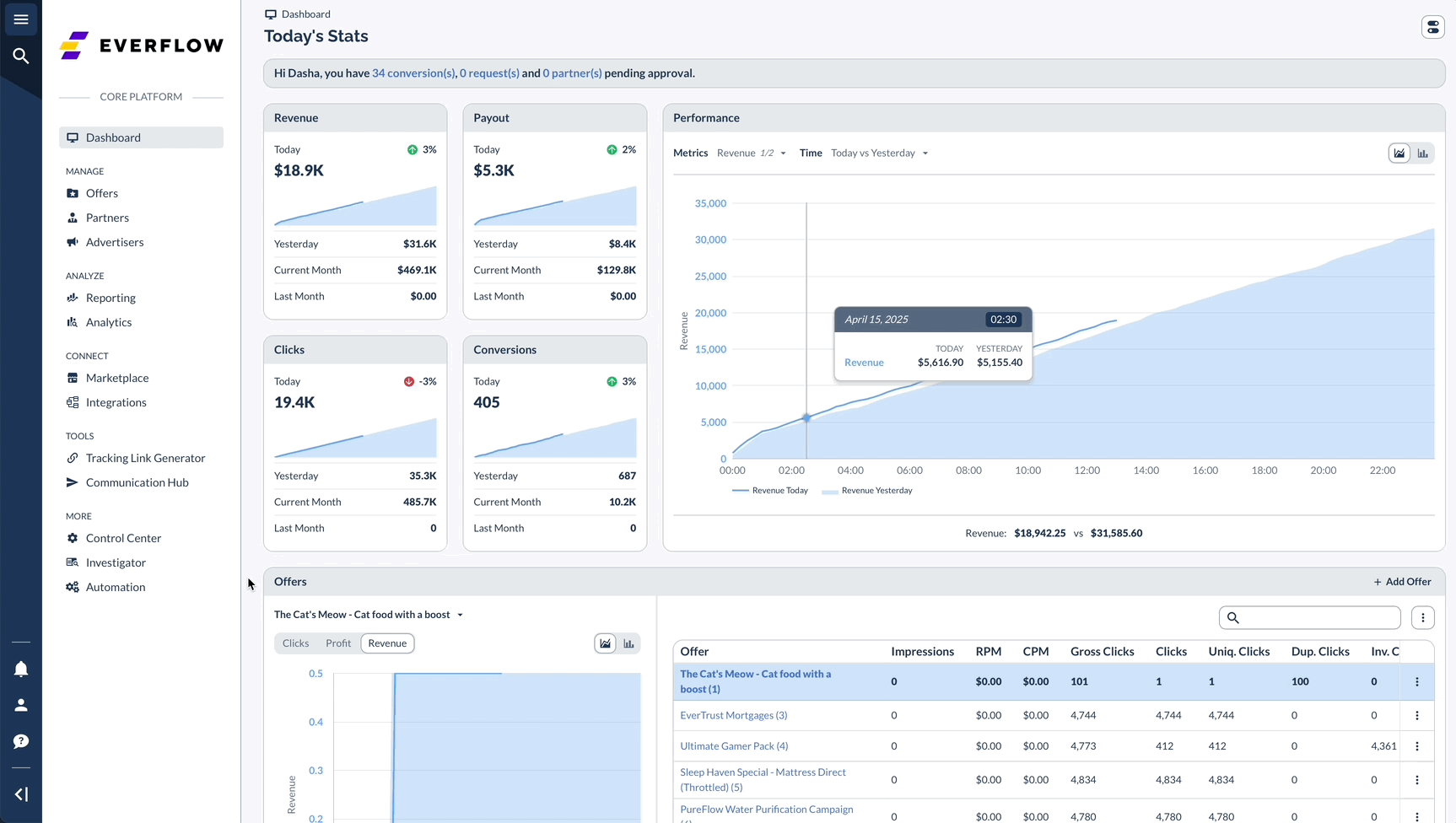
Task: Switch Performance chart to bar view
Action: (x=1423, y=153)
